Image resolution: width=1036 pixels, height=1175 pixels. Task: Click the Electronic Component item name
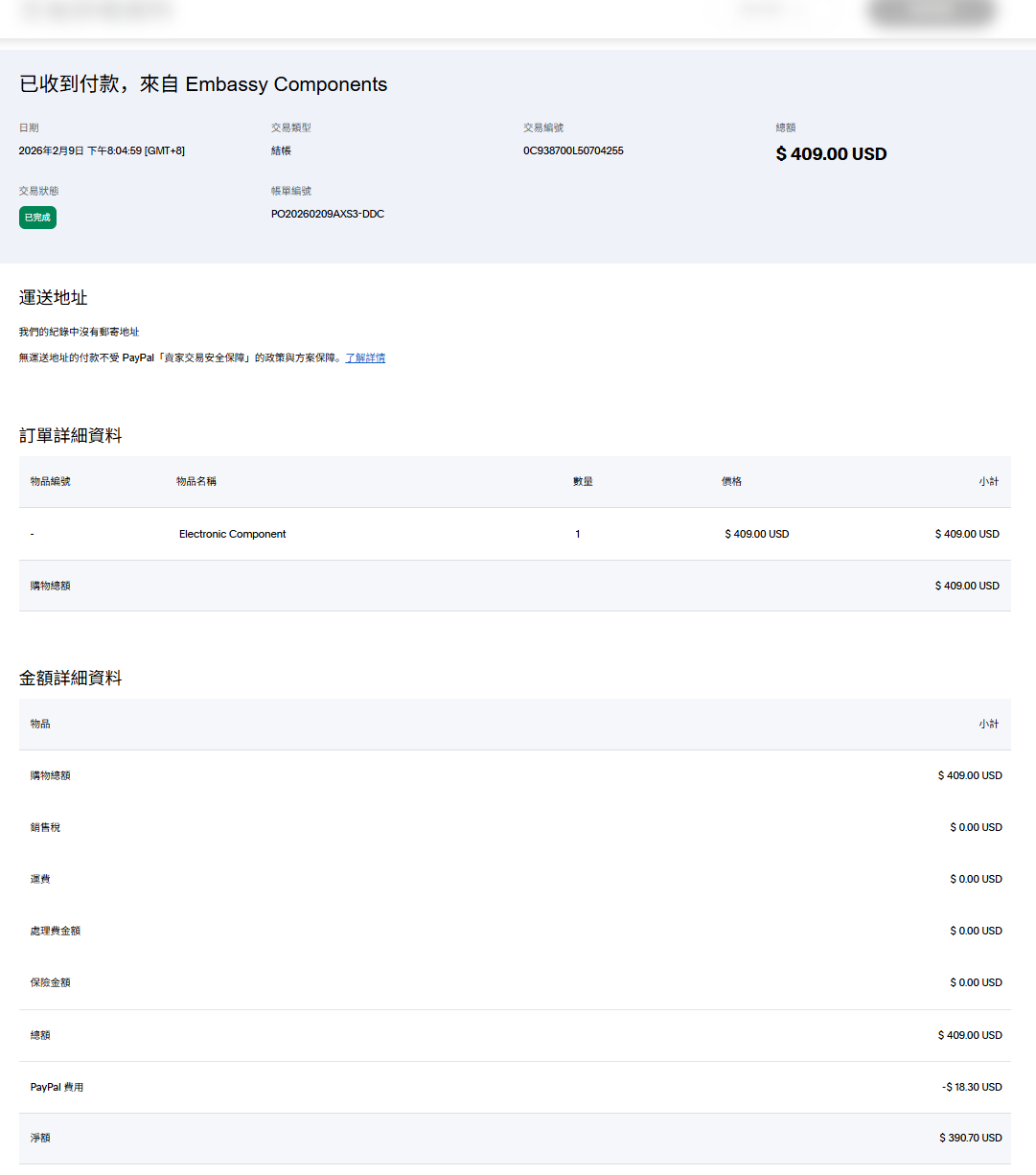pyautogui.click(x=232, y=534)
